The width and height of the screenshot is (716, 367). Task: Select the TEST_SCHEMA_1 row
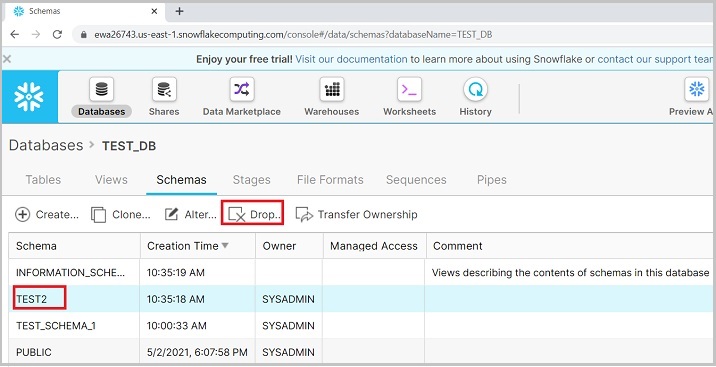(361, 326)
